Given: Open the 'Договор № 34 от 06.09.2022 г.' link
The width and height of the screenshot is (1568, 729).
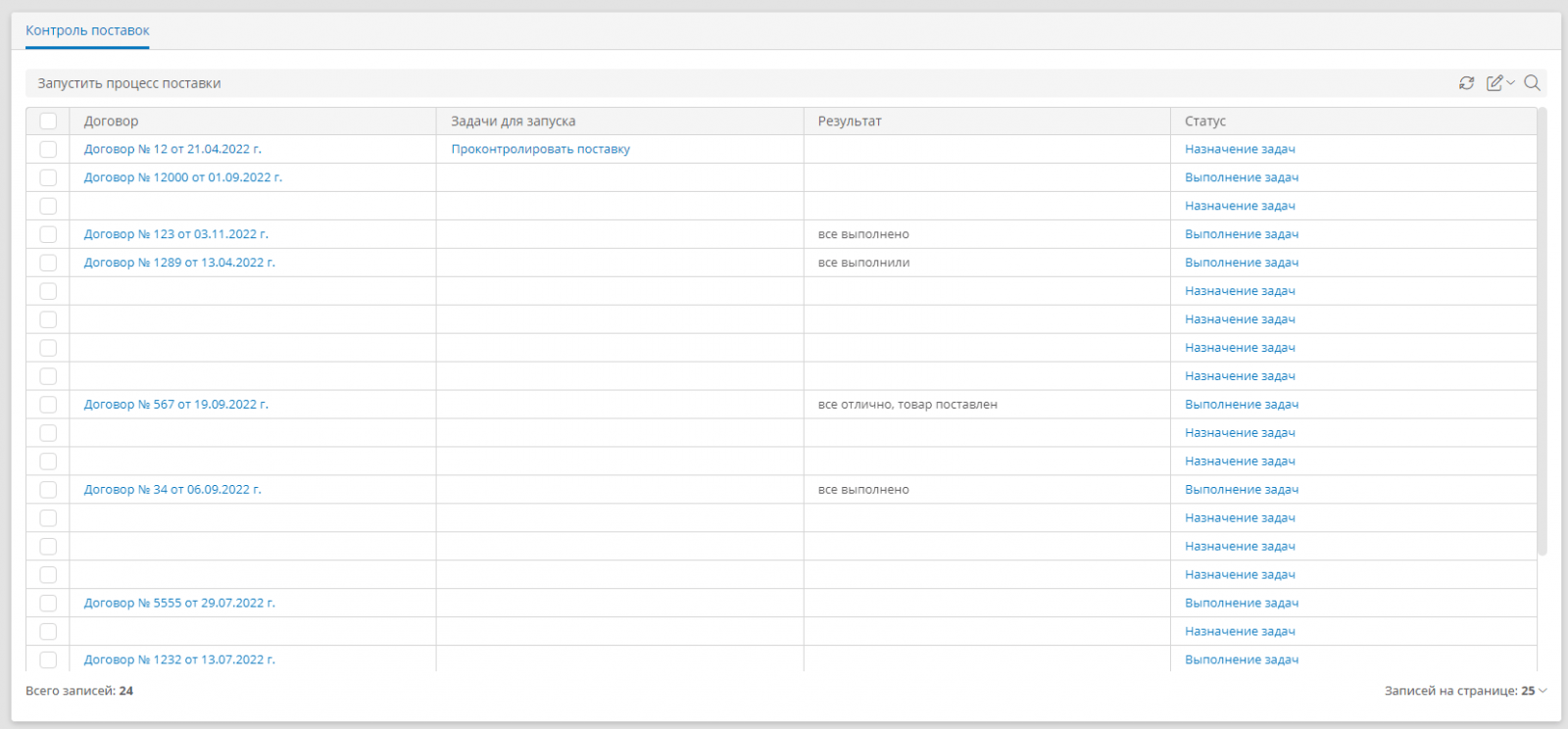Looking at the screenshot, I should (172, 490).
